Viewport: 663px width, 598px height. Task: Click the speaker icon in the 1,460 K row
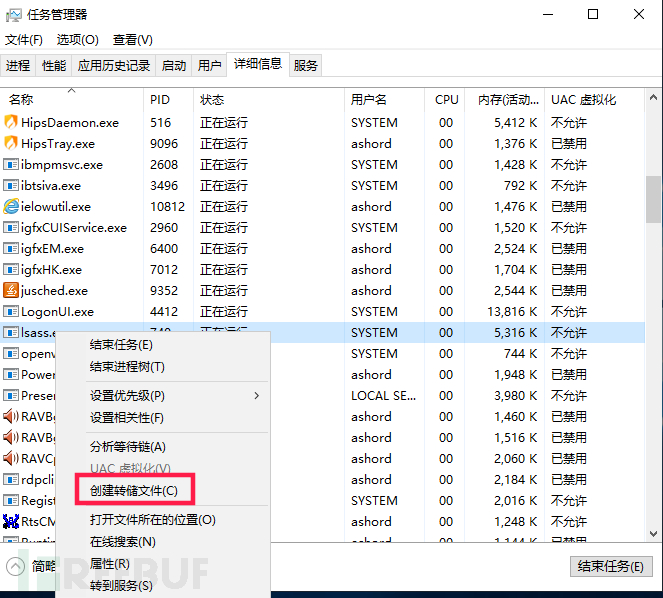11,416
